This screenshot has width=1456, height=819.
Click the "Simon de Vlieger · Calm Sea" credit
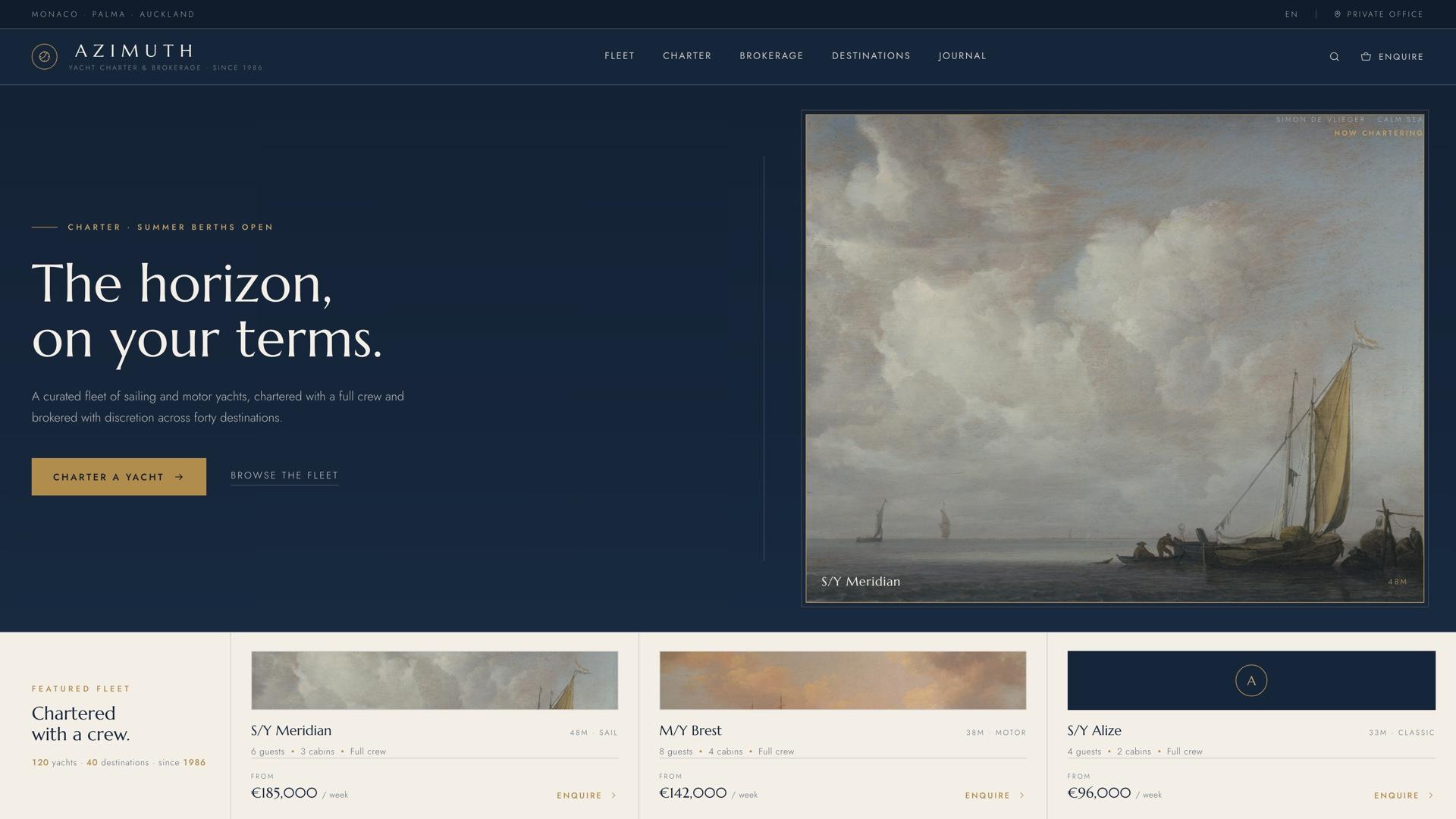[1349, 120]
